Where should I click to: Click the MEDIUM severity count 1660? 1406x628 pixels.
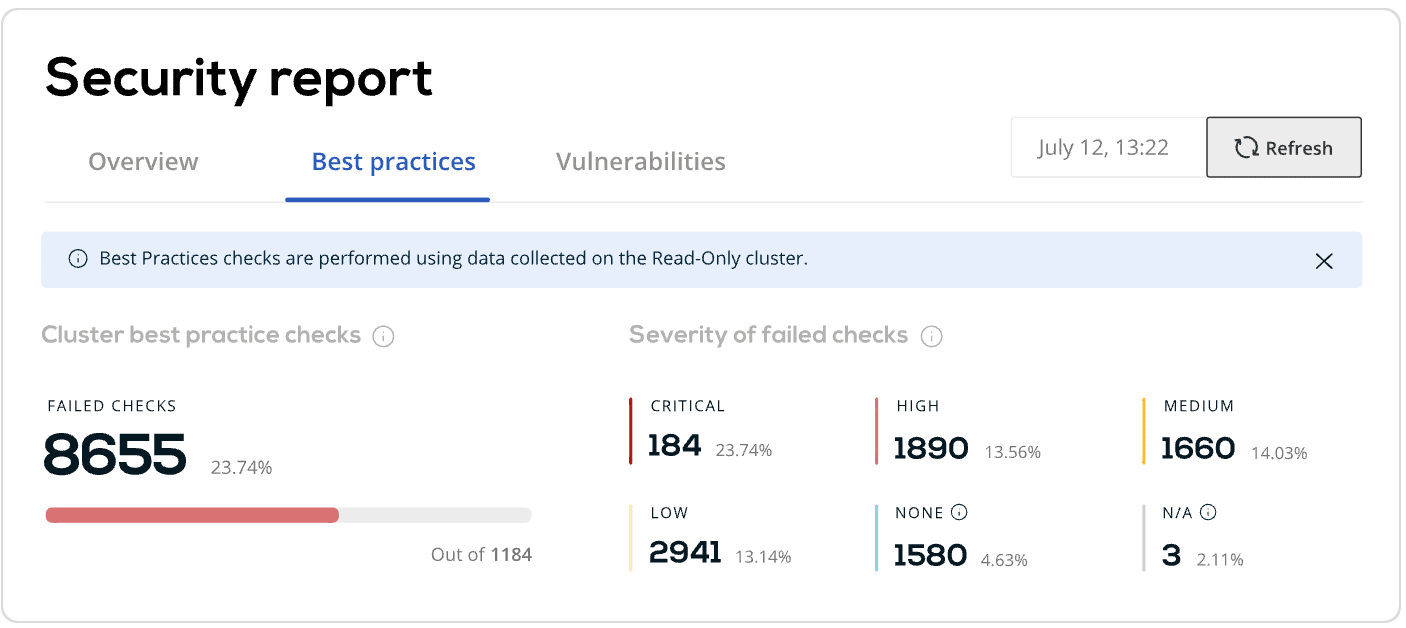(x=1198, y=448)
